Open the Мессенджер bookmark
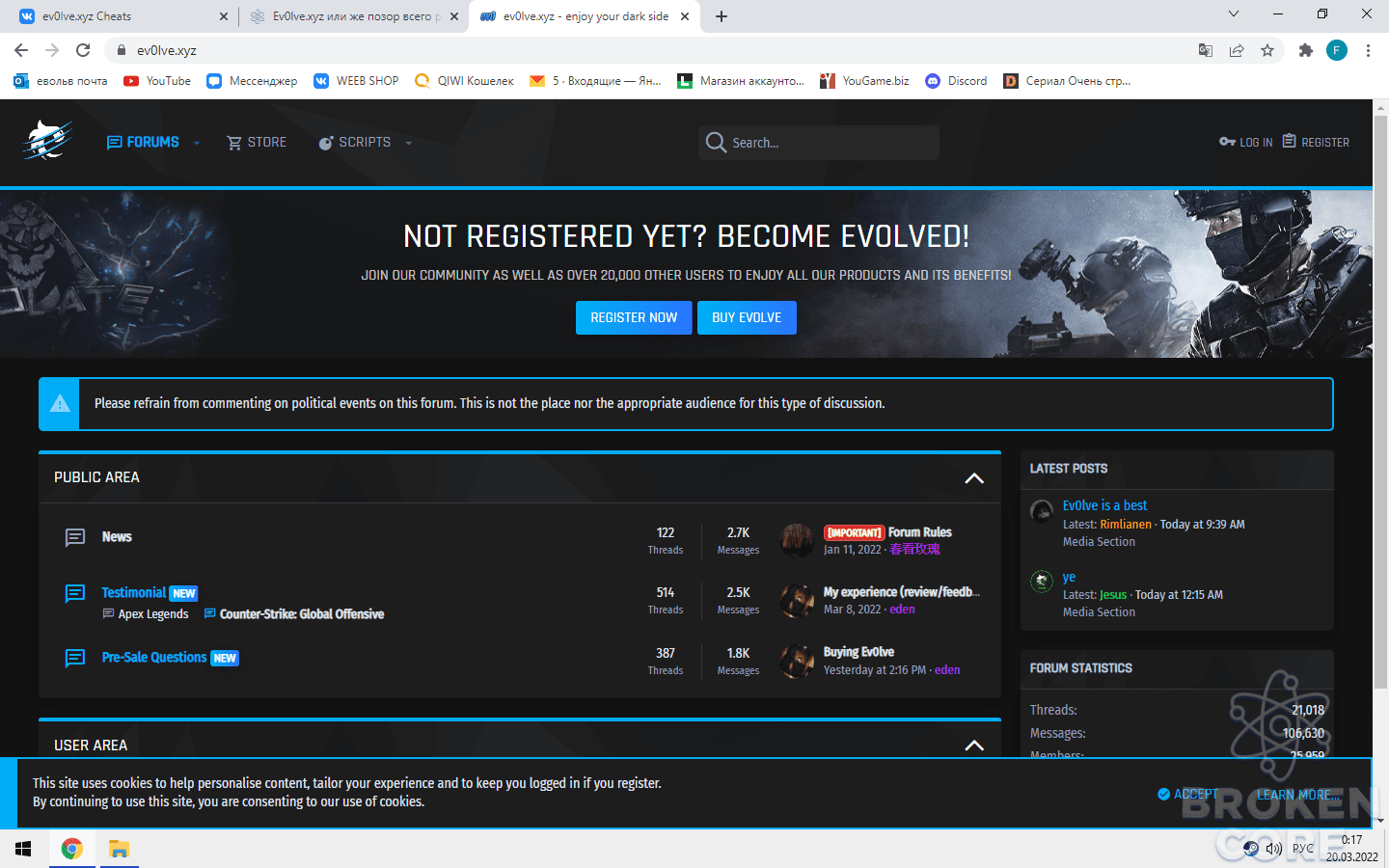The width and height of the screenshot is (1389, 868). tap(252, 81)
